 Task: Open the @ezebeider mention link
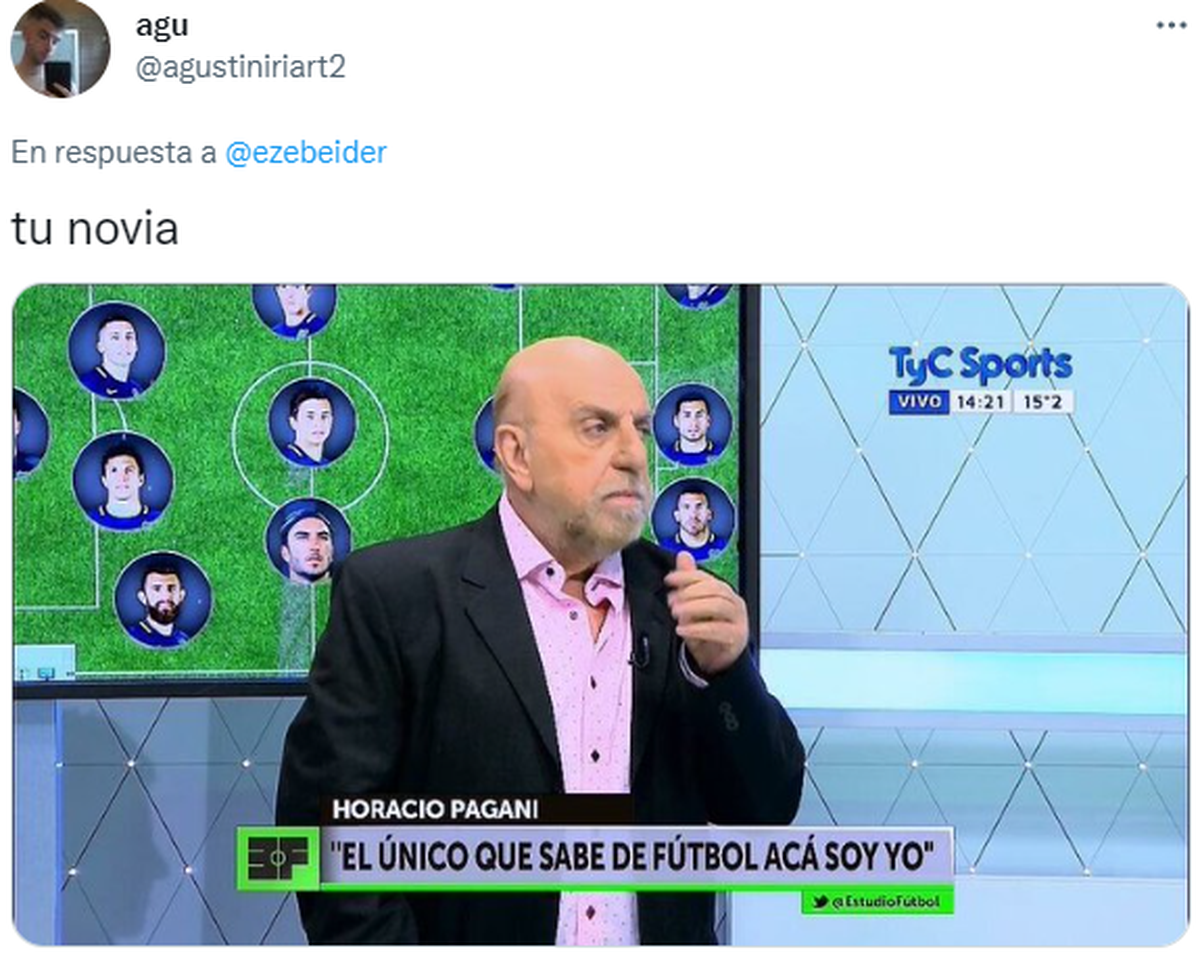[306, 153]
